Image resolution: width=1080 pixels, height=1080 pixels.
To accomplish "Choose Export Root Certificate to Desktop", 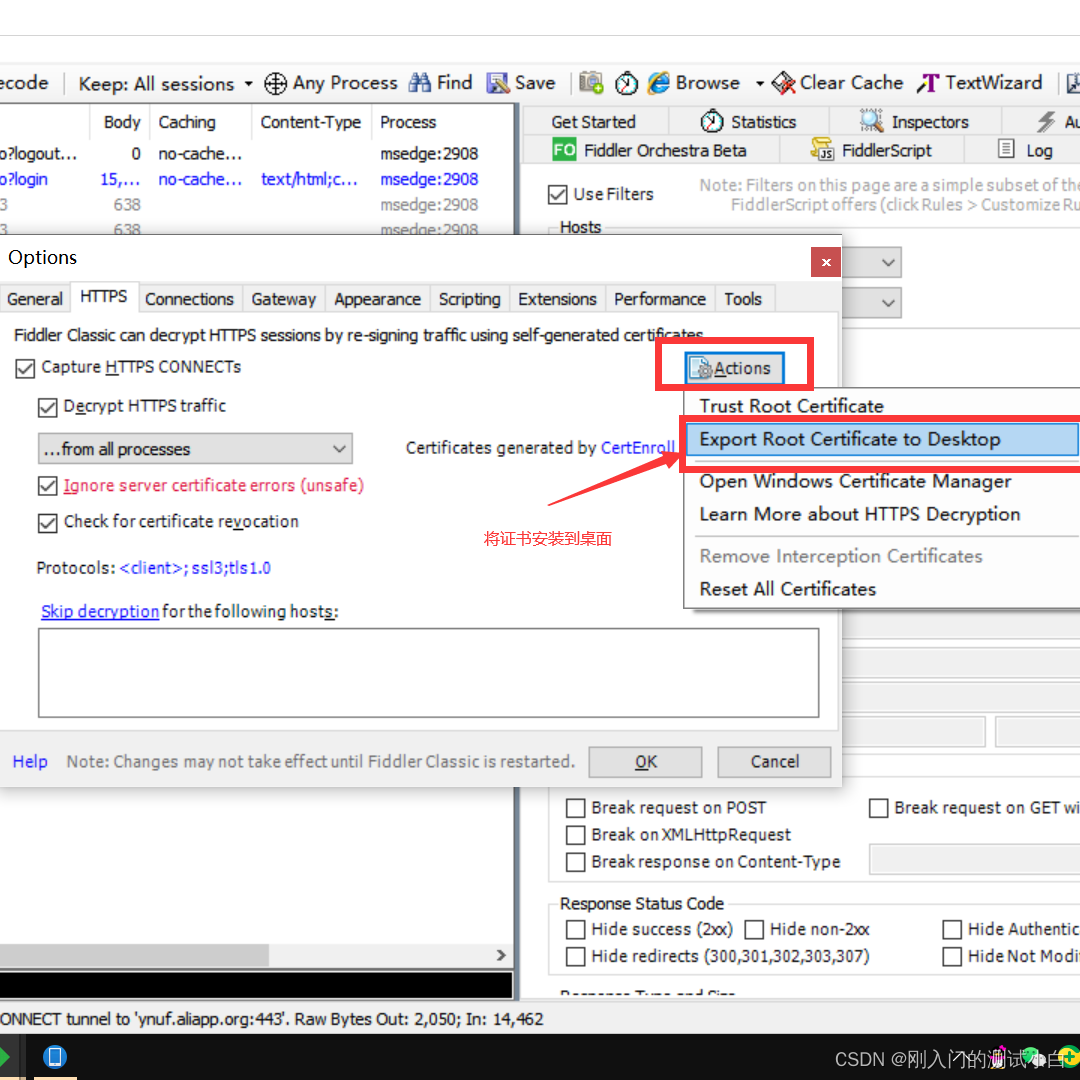I will pyautogui.click(x=883, y=439).
